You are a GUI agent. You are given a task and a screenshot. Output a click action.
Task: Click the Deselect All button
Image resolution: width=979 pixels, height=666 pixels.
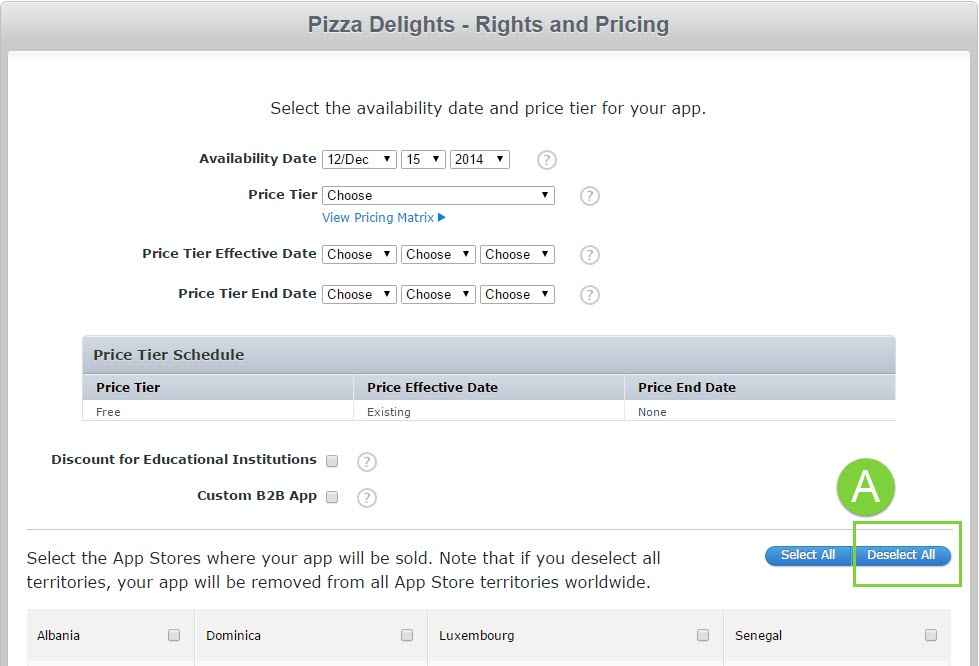[901, 556]
